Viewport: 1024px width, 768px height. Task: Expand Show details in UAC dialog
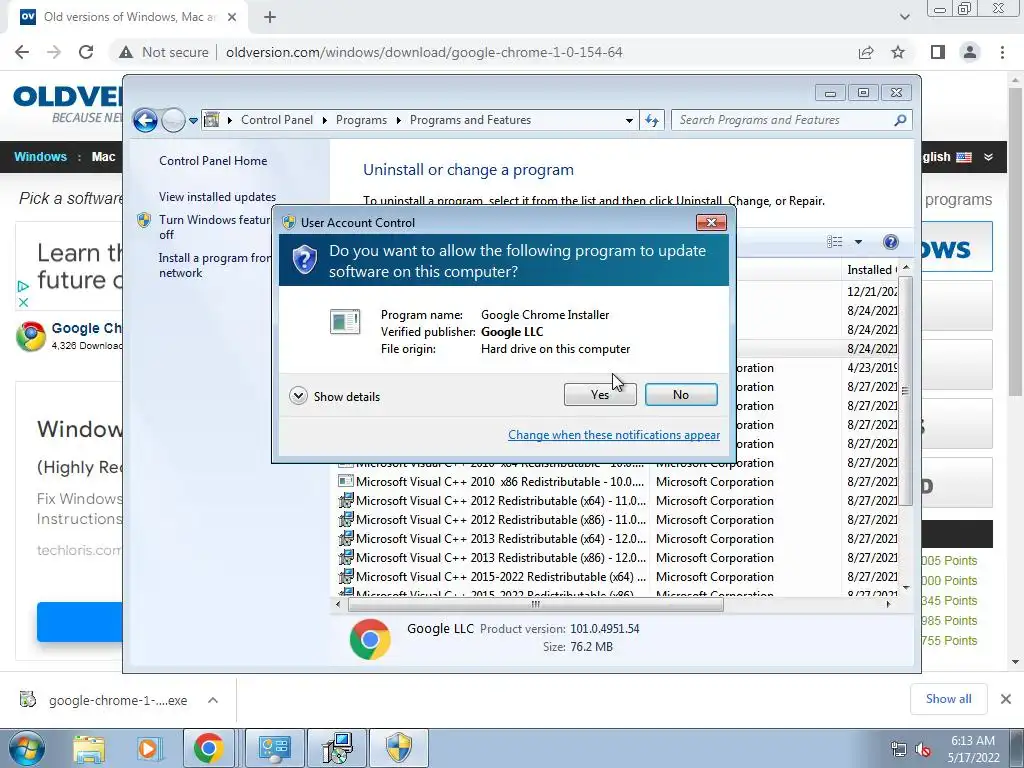click(x=334, y=396)
